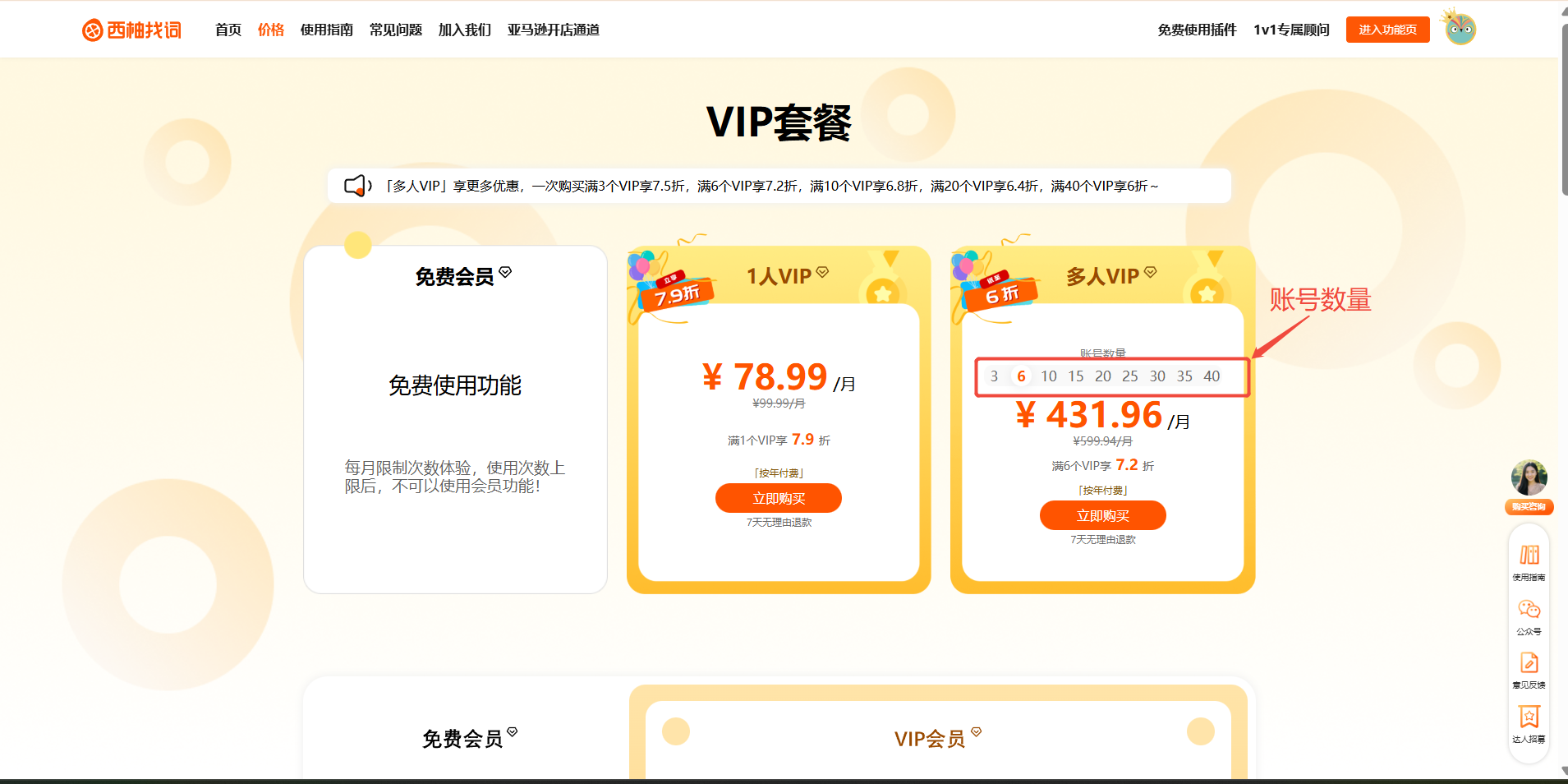1568x784 pixels.
Task: Open the 意见反馈 feedback sidebar icon
Action: click(x=1529, y=663)
